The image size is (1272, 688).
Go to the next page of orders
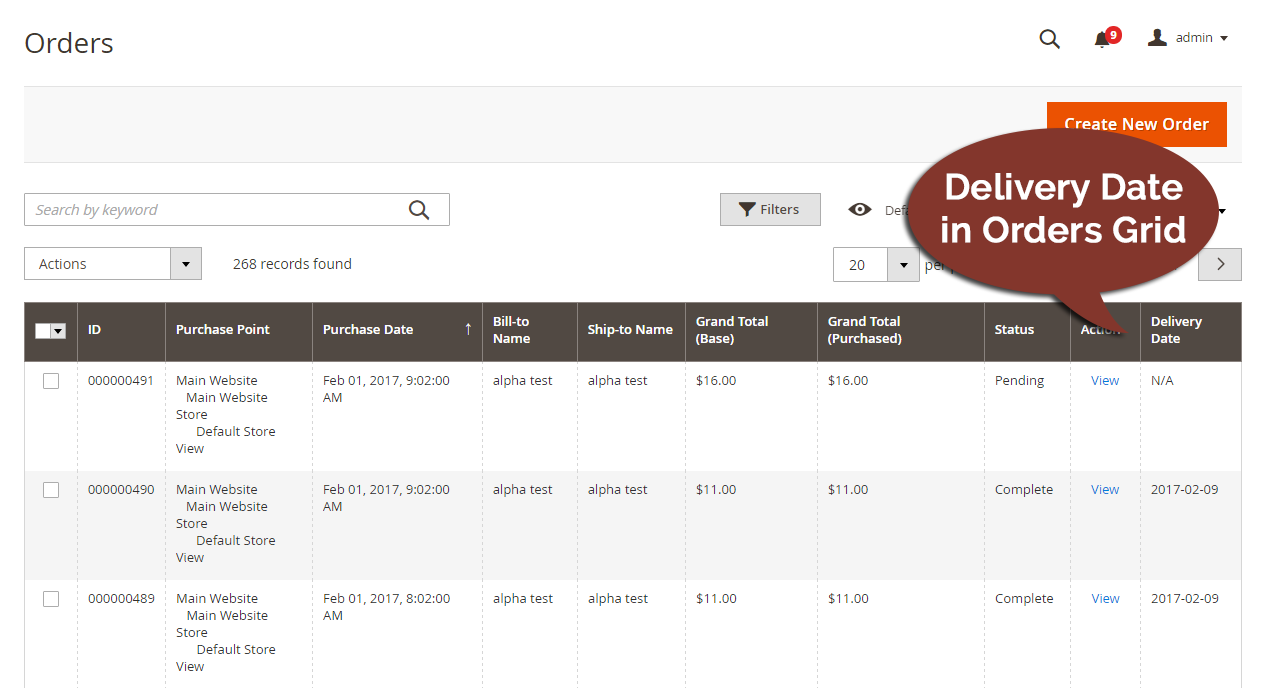click(x=1219, y=263)
